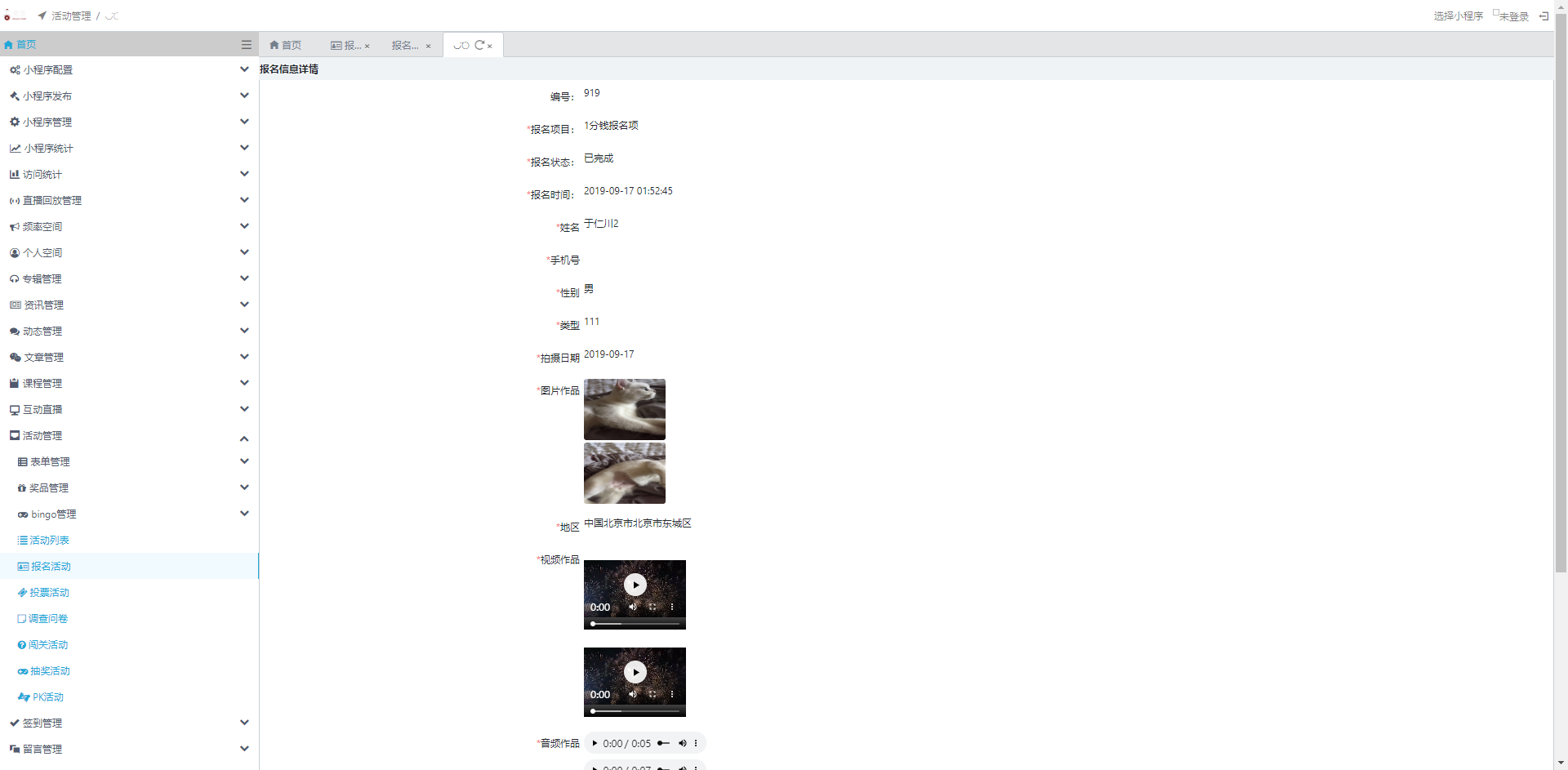Switch to the 首页 tab in the tab bar

tap(286, 46)
